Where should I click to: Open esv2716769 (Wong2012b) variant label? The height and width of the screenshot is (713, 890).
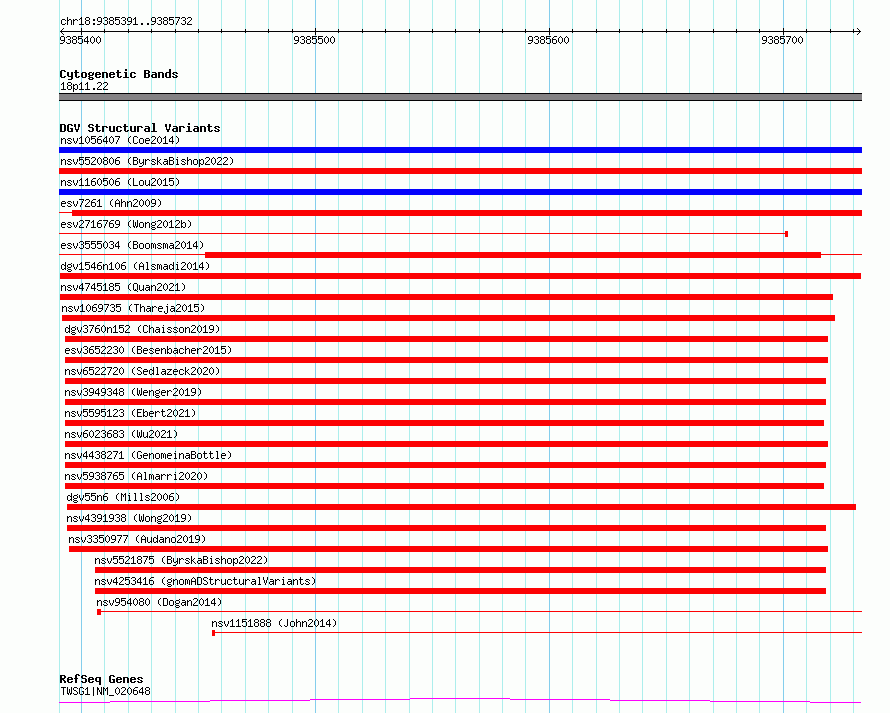coord(126,224)
